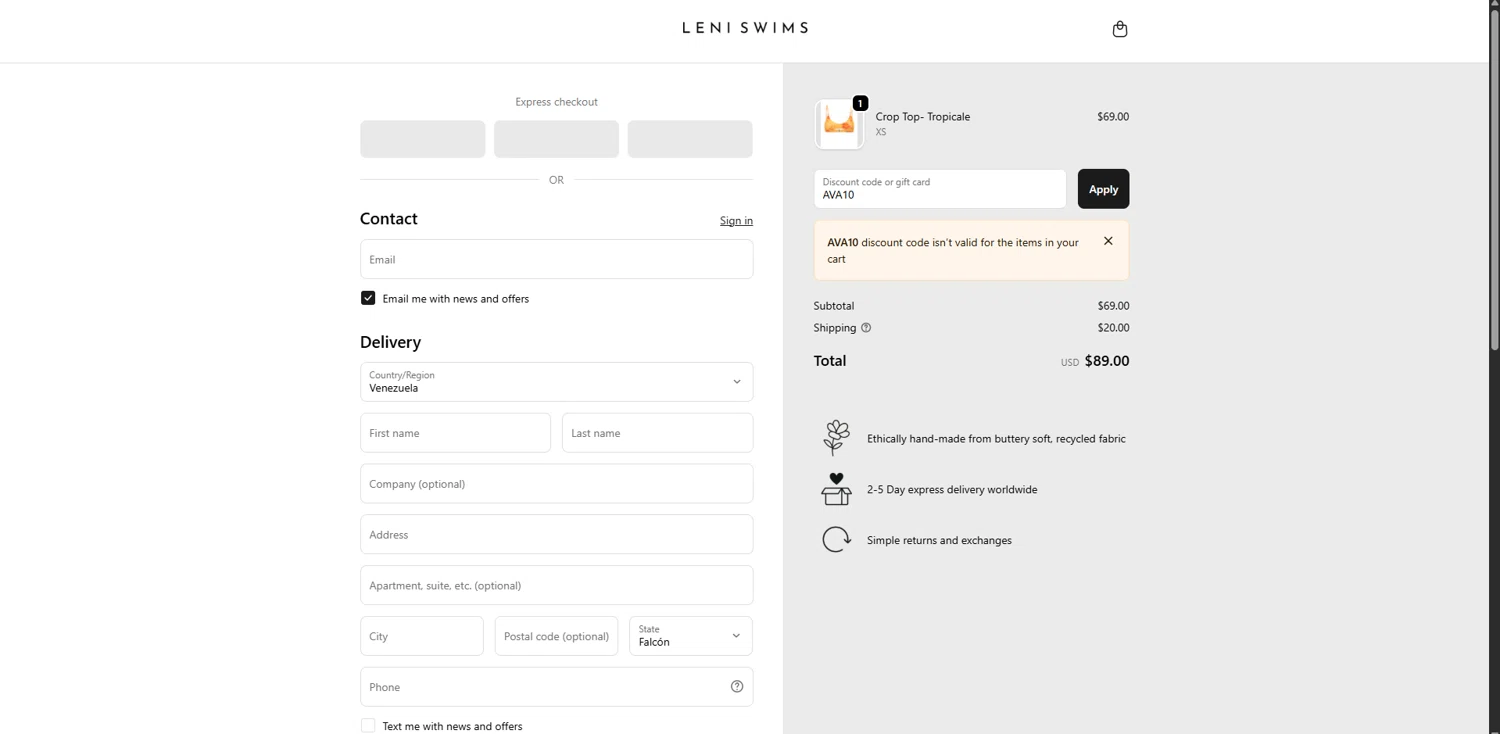The width and height of the screenshot is (1500, 734).
Task: Click the Subtotal label
Action: point(834,306)
